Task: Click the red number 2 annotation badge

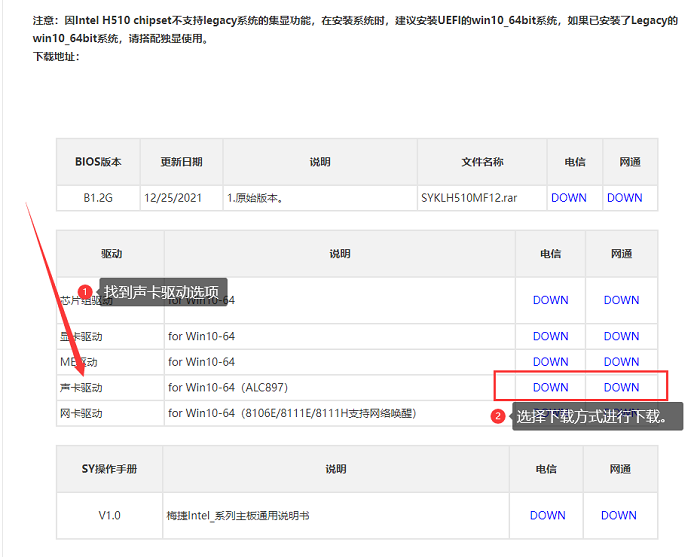Action: point(498,416)
